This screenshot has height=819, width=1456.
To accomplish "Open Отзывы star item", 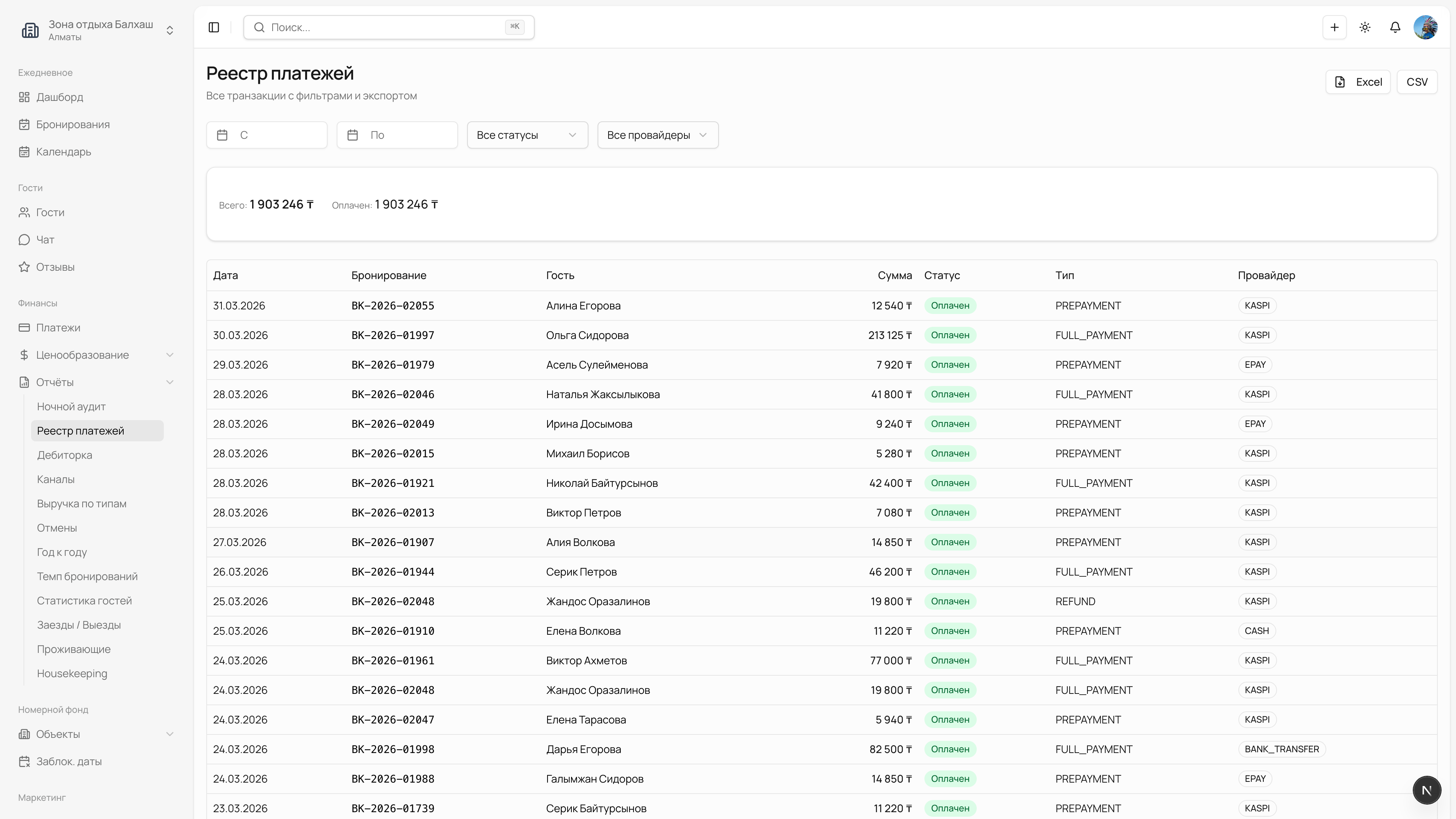I will [x=55, y=267].
